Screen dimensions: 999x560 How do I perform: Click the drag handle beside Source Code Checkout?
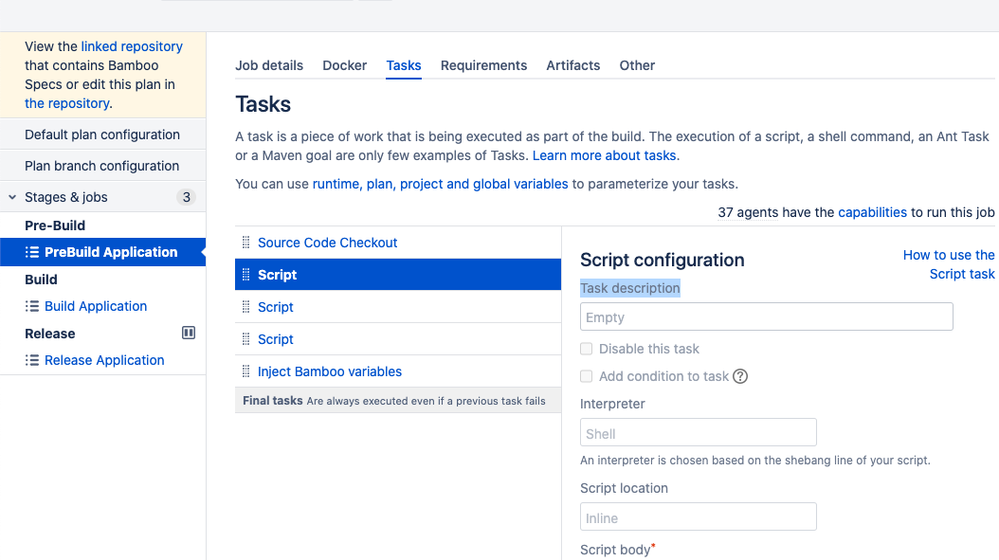click(246, 243)
